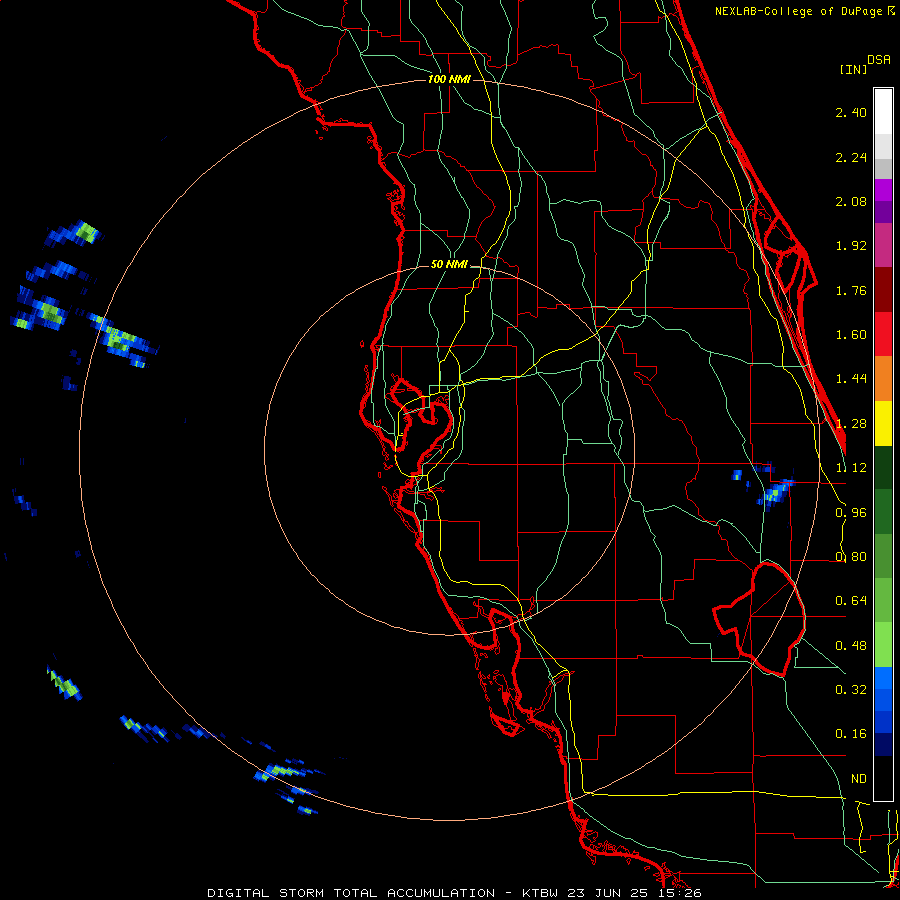Click the 0.32 legend value

(x=851, y=690)
